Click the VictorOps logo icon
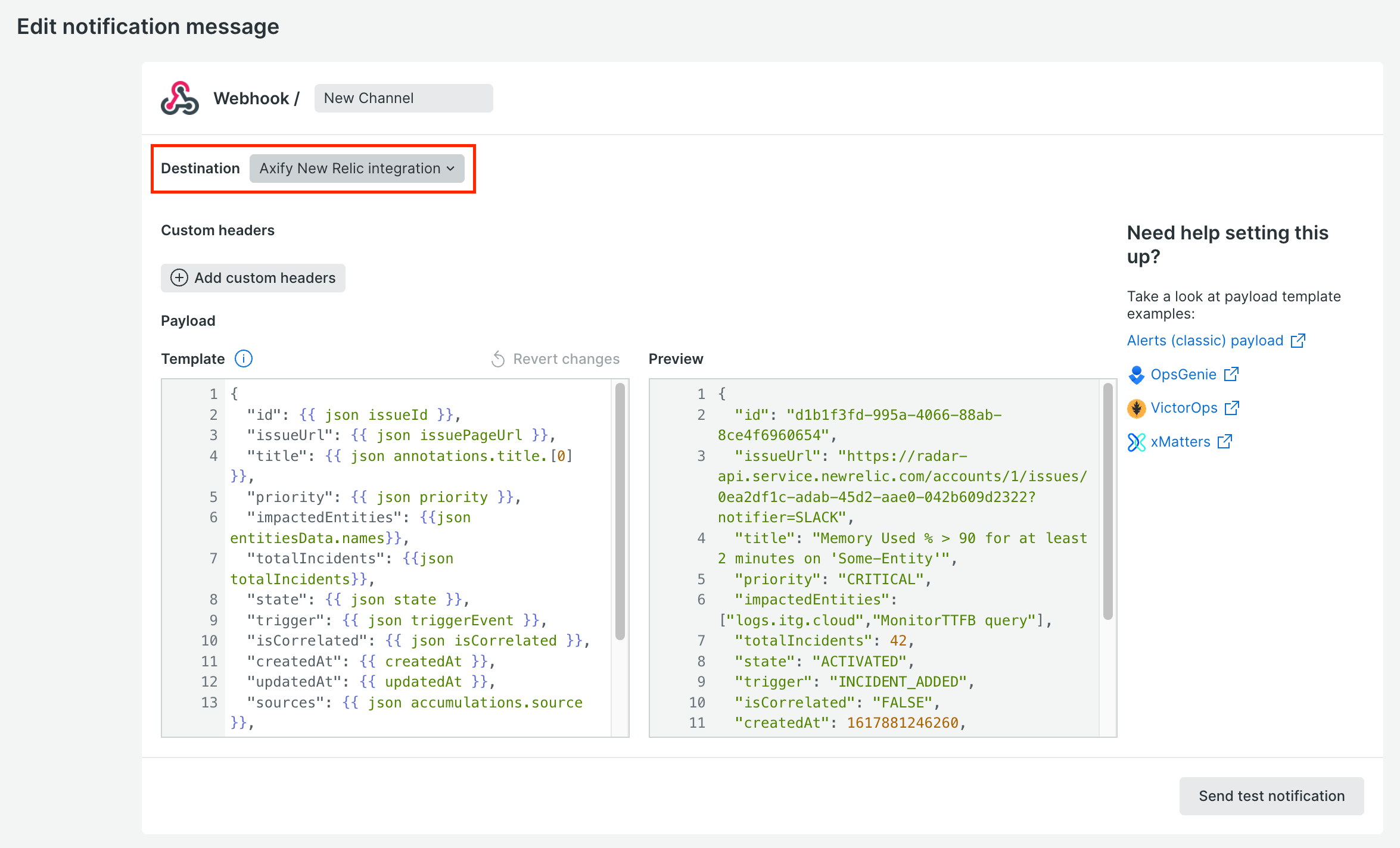 point(1136,408)
